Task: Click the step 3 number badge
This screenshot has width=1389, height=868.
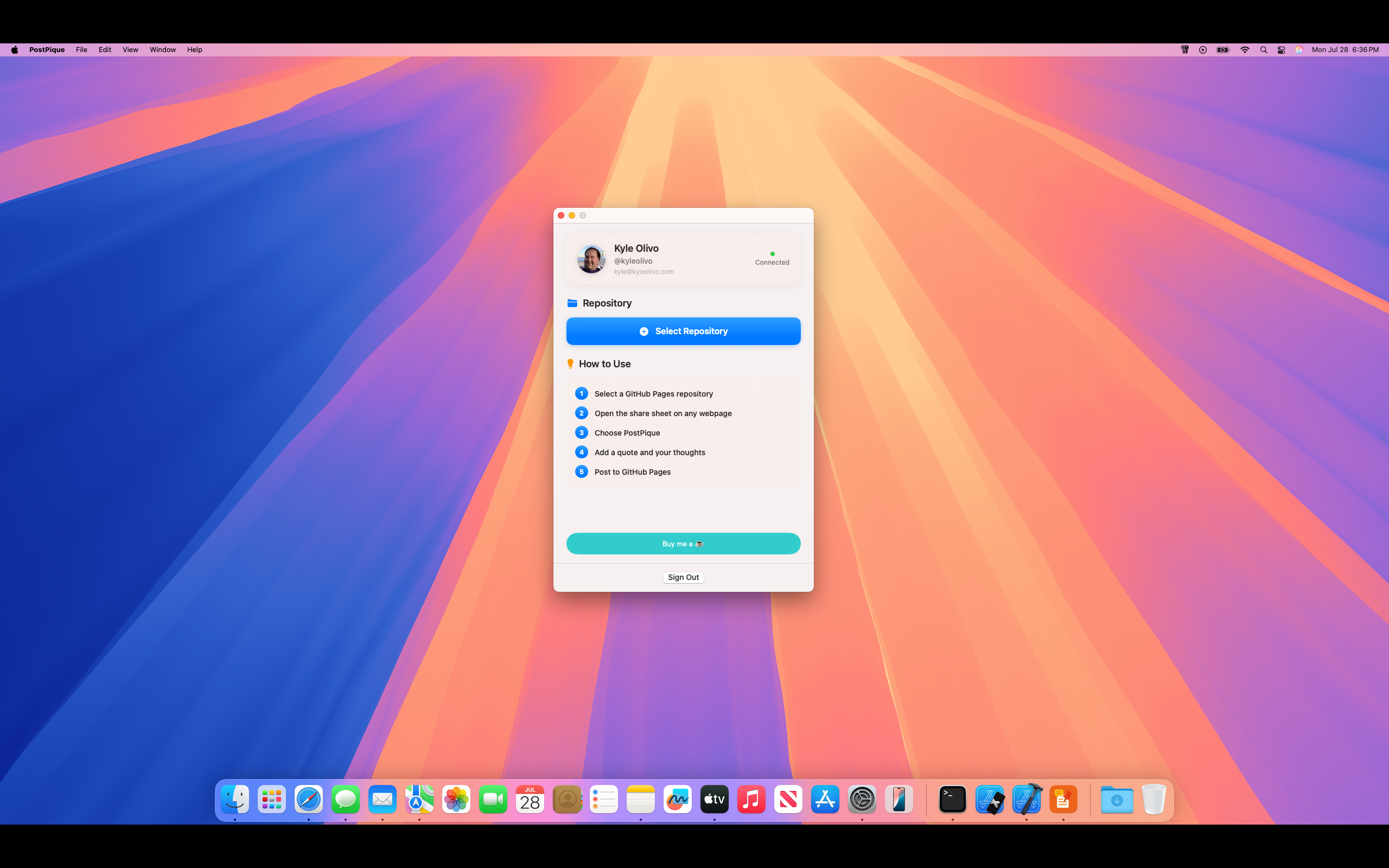Action: (x=582, y=433)
